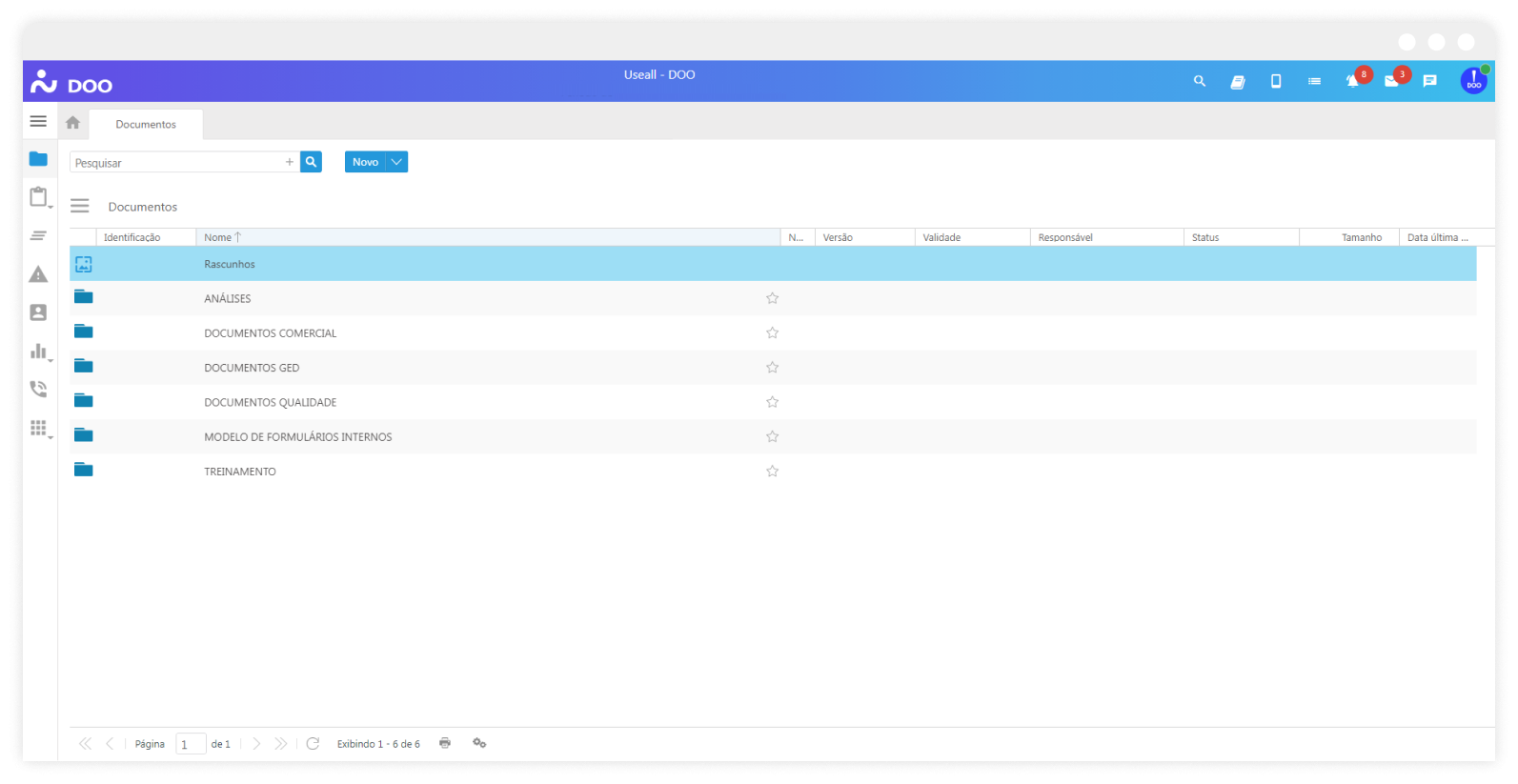Screen dimensions: 1518x784
Task: Click the N... column header
Action: [798, 237]
